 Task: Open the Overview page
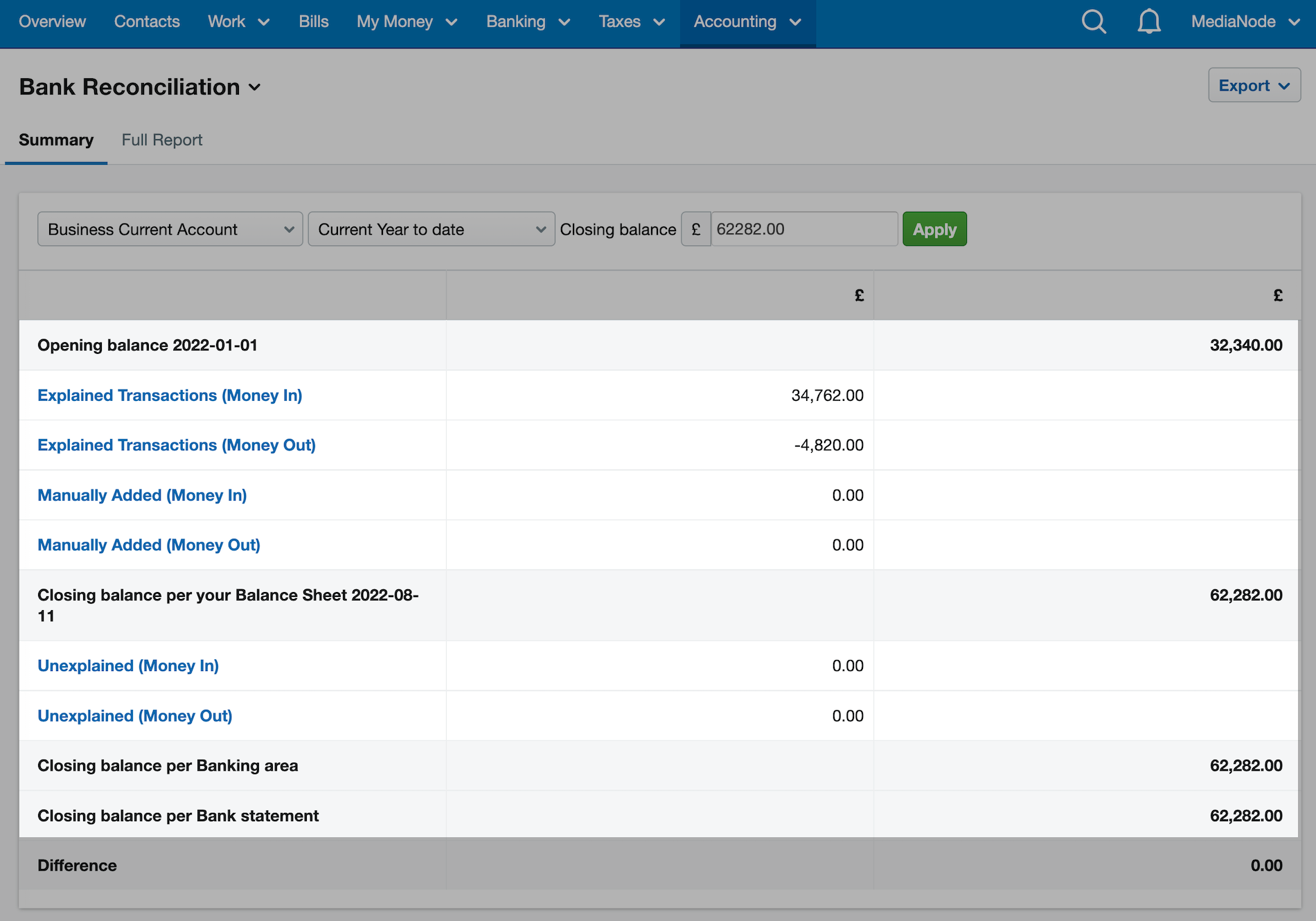pyautogui.click(x=53, y=21)
